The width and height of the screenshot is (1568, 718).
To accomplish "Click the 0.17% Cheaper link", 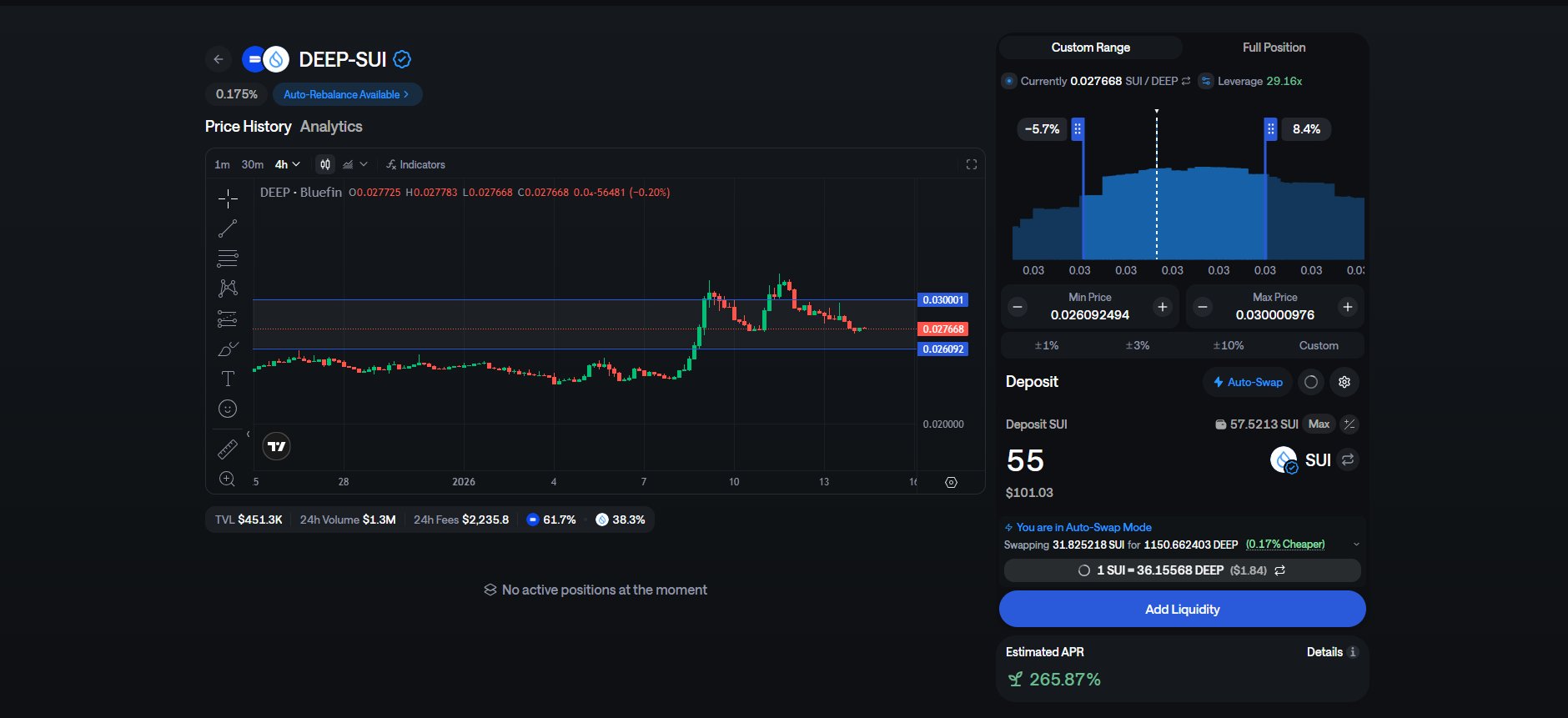I will 1285,545.
